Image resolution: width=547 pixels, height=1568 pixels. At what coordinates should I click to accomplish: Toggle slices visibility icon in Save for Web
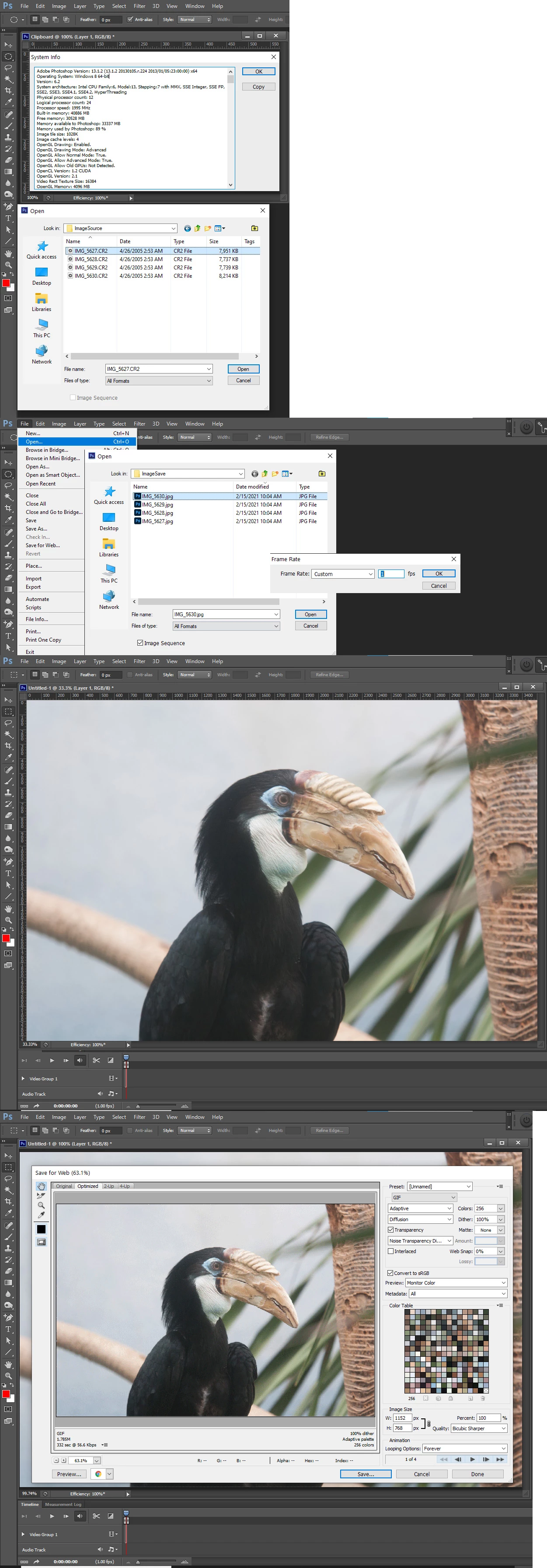coord(42,1242)
